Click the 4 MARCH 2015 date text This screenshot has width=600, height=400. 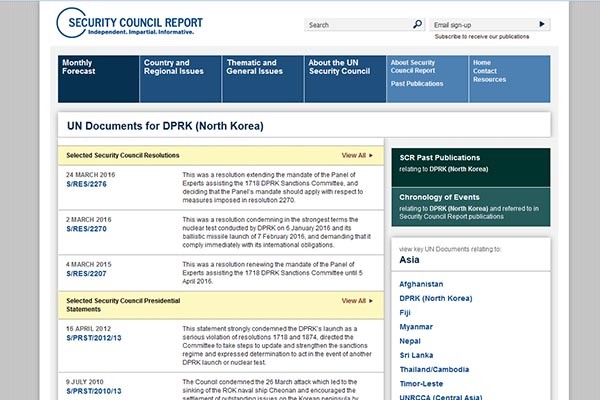coord(89,264)
